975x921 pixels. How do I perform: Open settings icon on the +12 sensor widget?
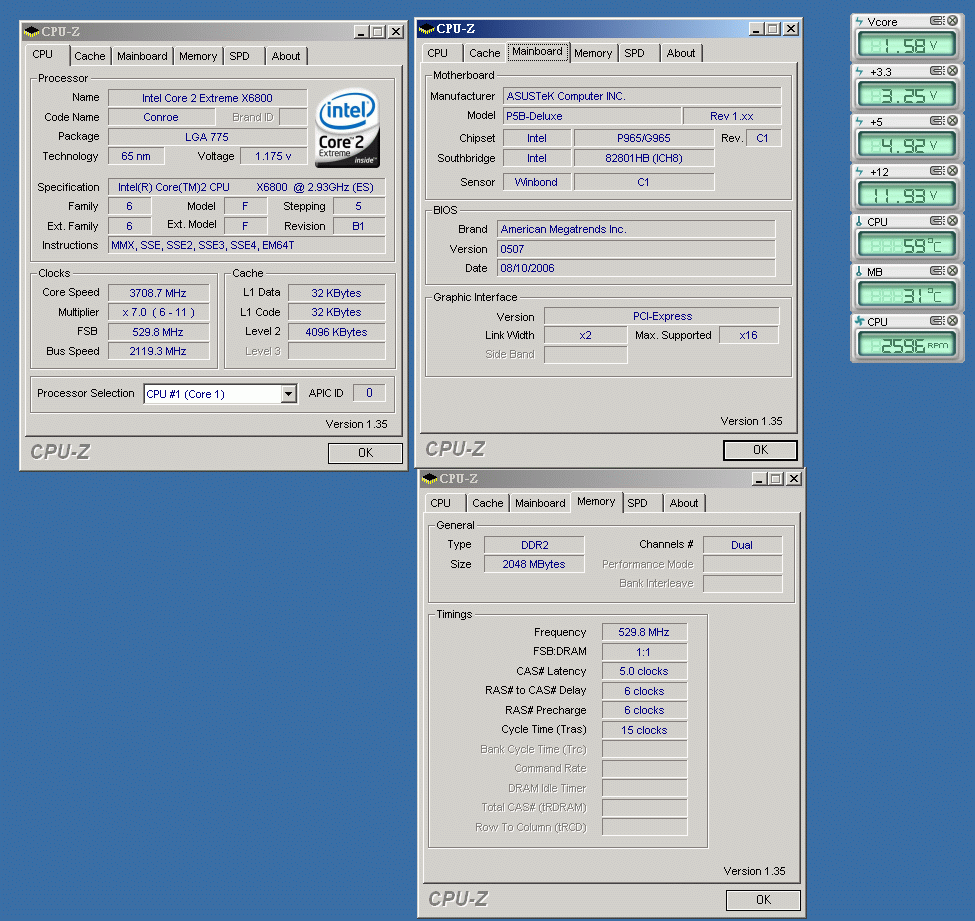(937, 171)
